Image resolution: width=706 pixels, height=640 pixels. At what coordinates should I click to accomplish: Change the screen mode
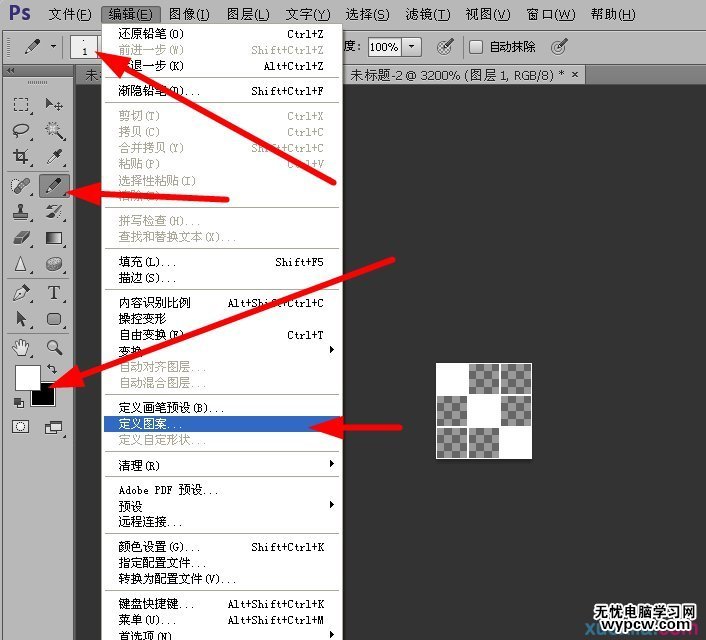[x=54, y=427]
